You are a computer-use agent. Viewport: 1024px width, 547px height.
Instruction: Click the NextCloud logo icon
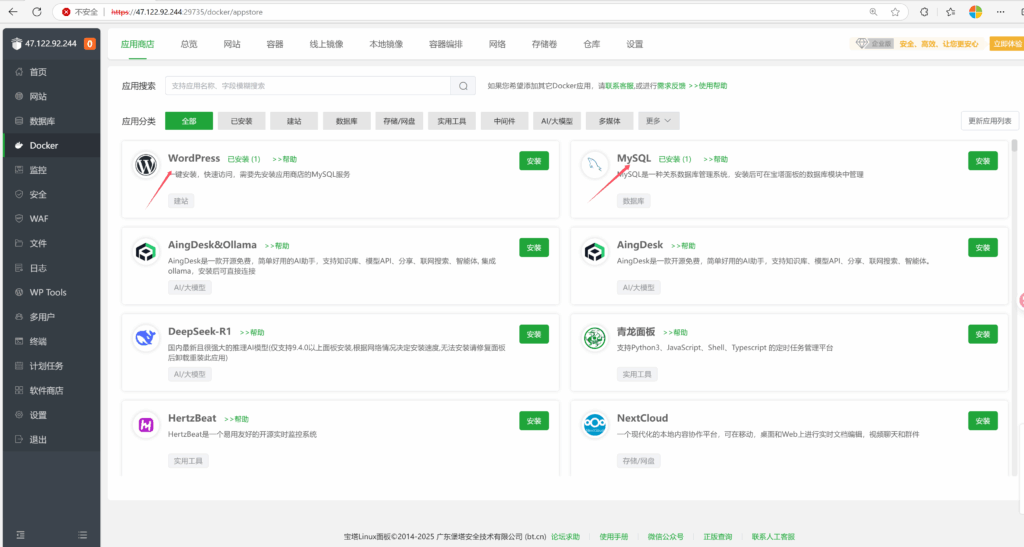[594, 425]
